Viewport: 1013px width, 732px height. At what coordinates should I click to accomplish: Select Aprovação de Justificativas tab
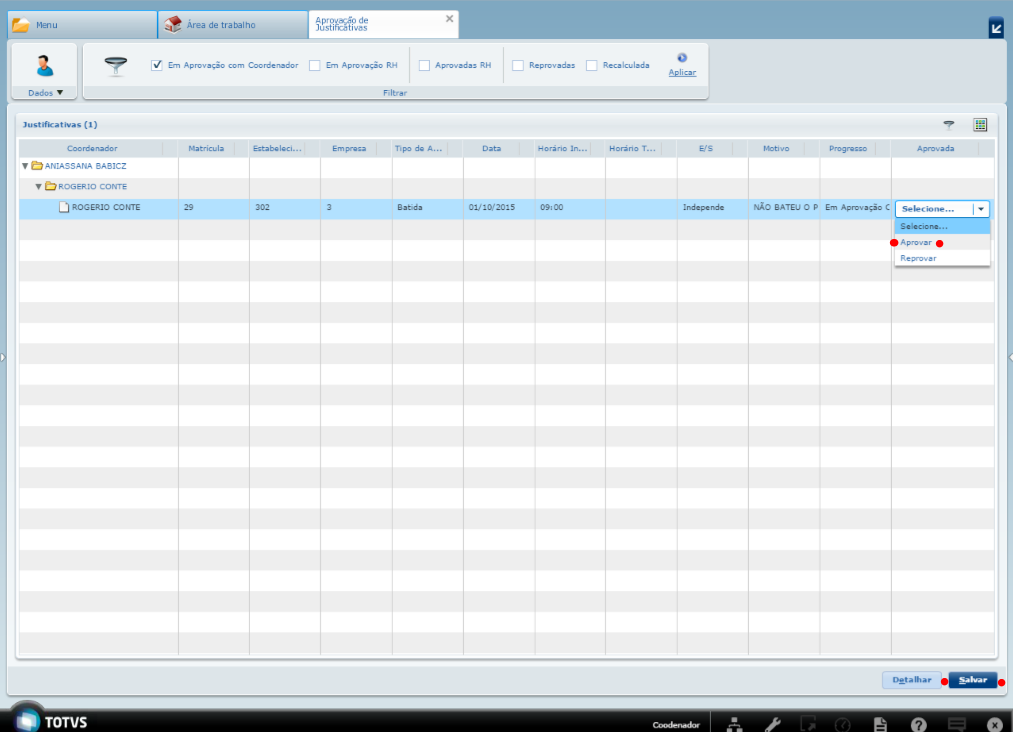click(x=383, y=25)
